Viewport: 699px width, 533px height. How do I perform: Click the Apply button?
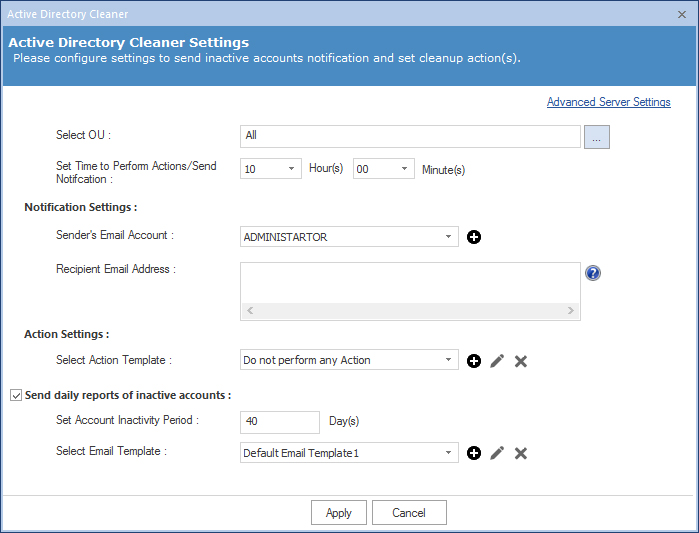(339, 512)
